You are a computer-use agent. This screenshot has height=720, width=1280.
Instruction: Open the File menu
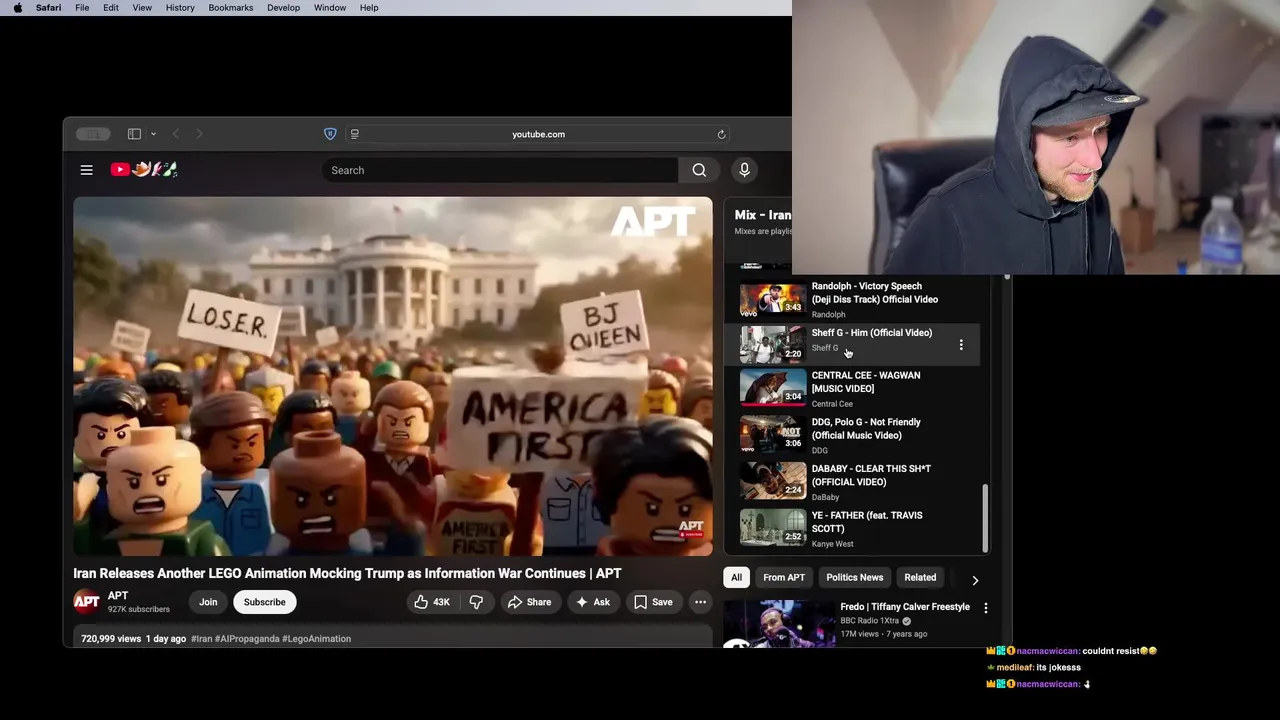[x=82, y=7]
